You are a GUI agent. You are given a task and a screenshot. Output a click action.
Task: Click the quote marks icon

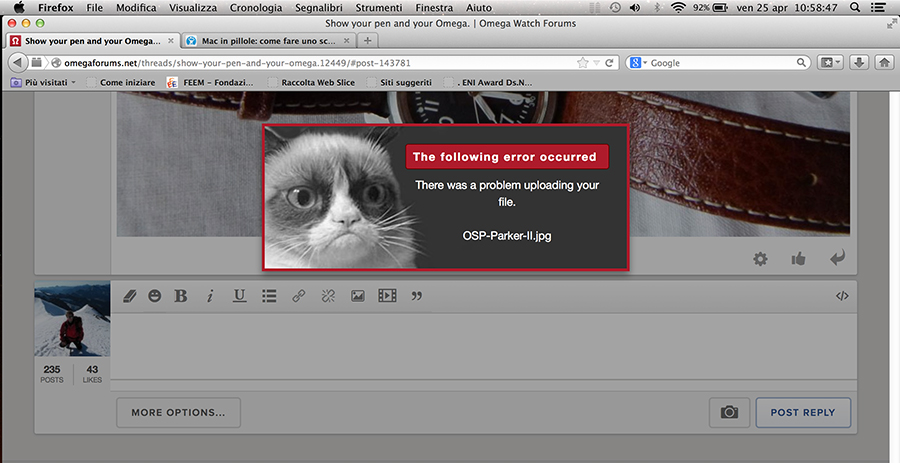click(x=417, y=296)
